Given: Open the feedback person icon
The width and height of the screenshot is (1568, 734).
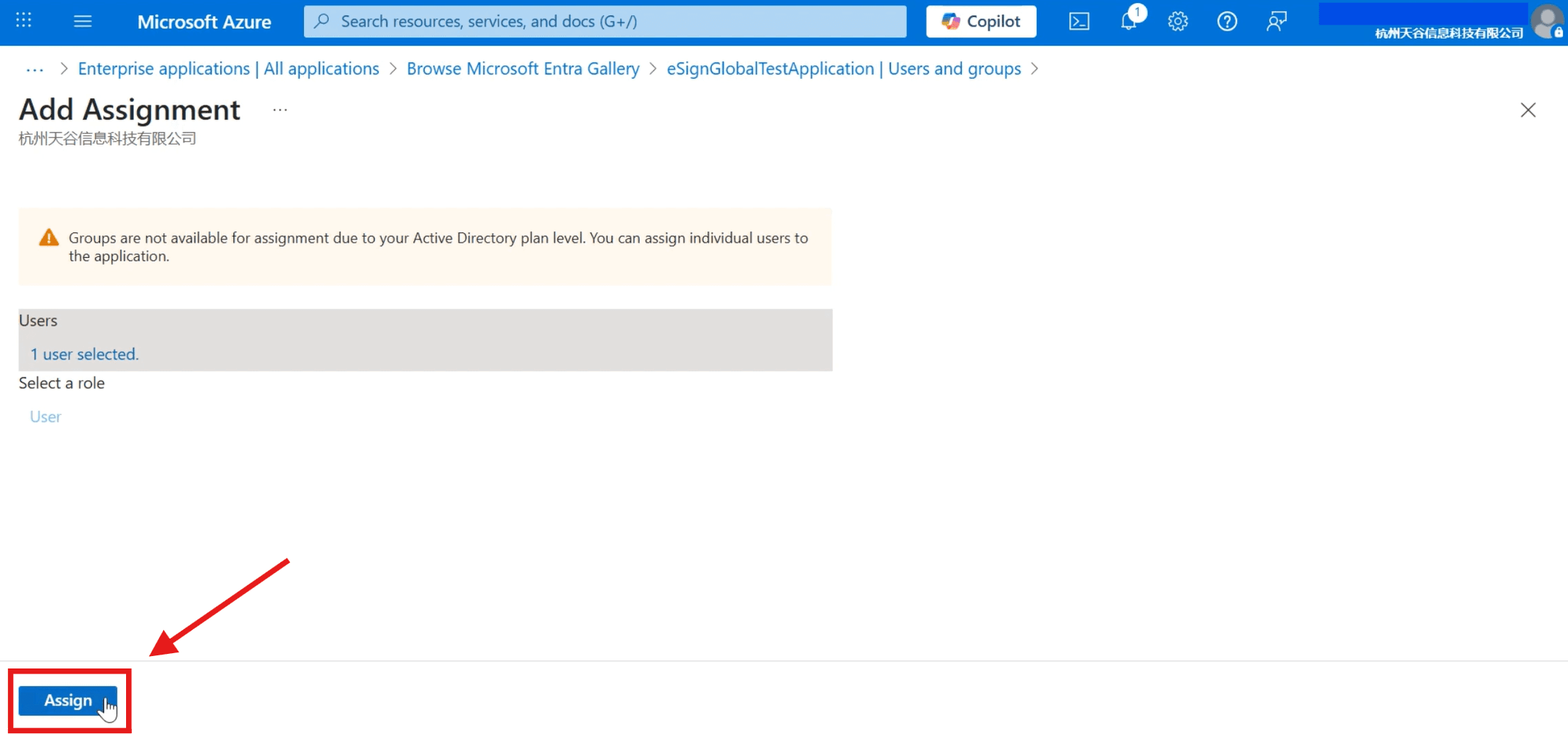Looking at the screenshot, I should coord(1277,21).
